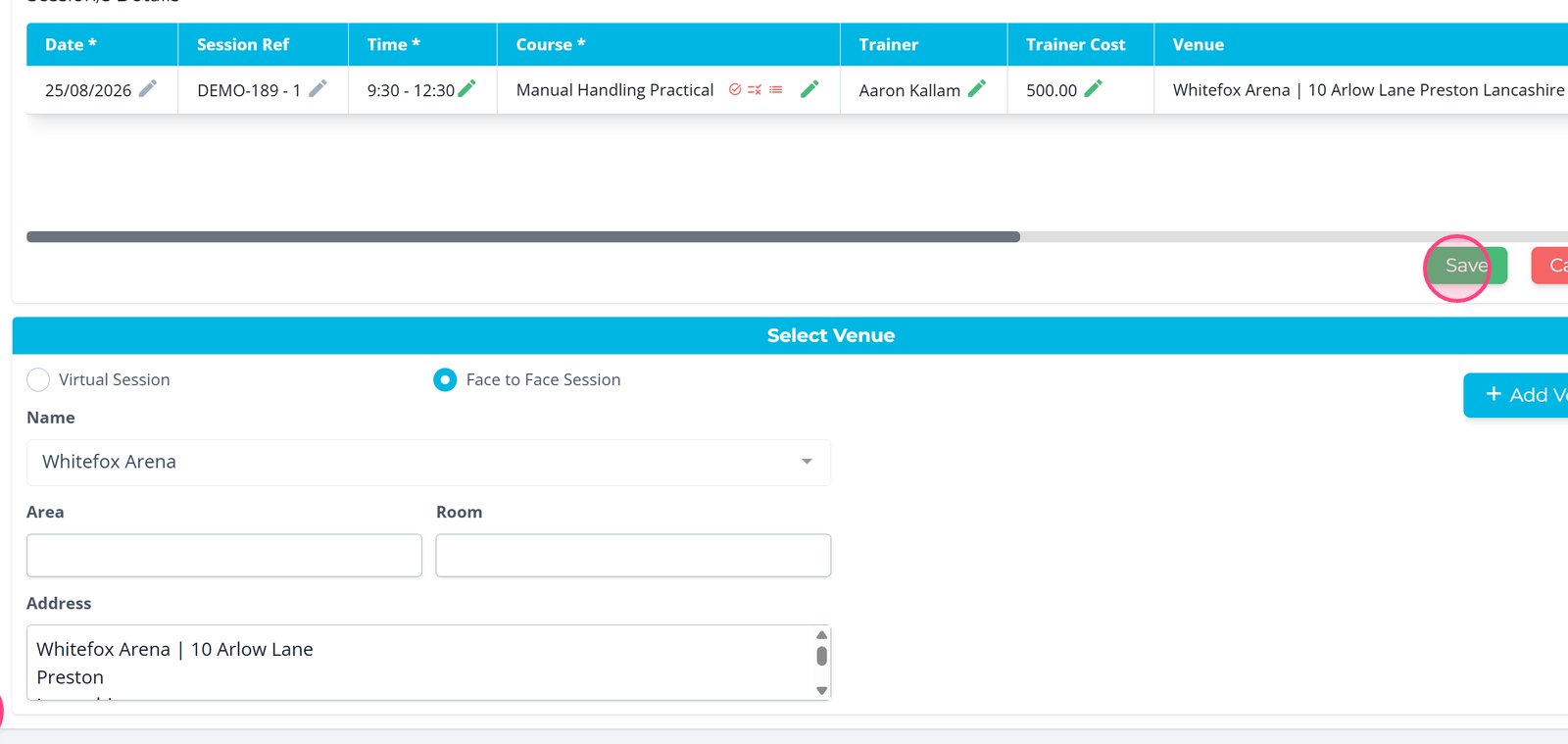The width and height of the screenshot is (1568, 744).
Task: Click the red circled checkmark icon beside course
Action: point(735,89)
